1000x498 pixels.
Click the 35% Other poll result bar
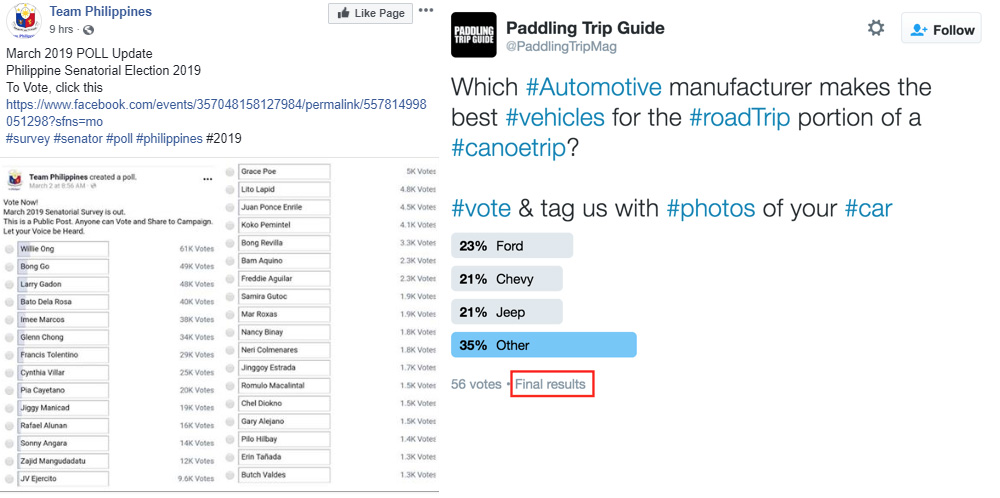(x=543, y=345)
